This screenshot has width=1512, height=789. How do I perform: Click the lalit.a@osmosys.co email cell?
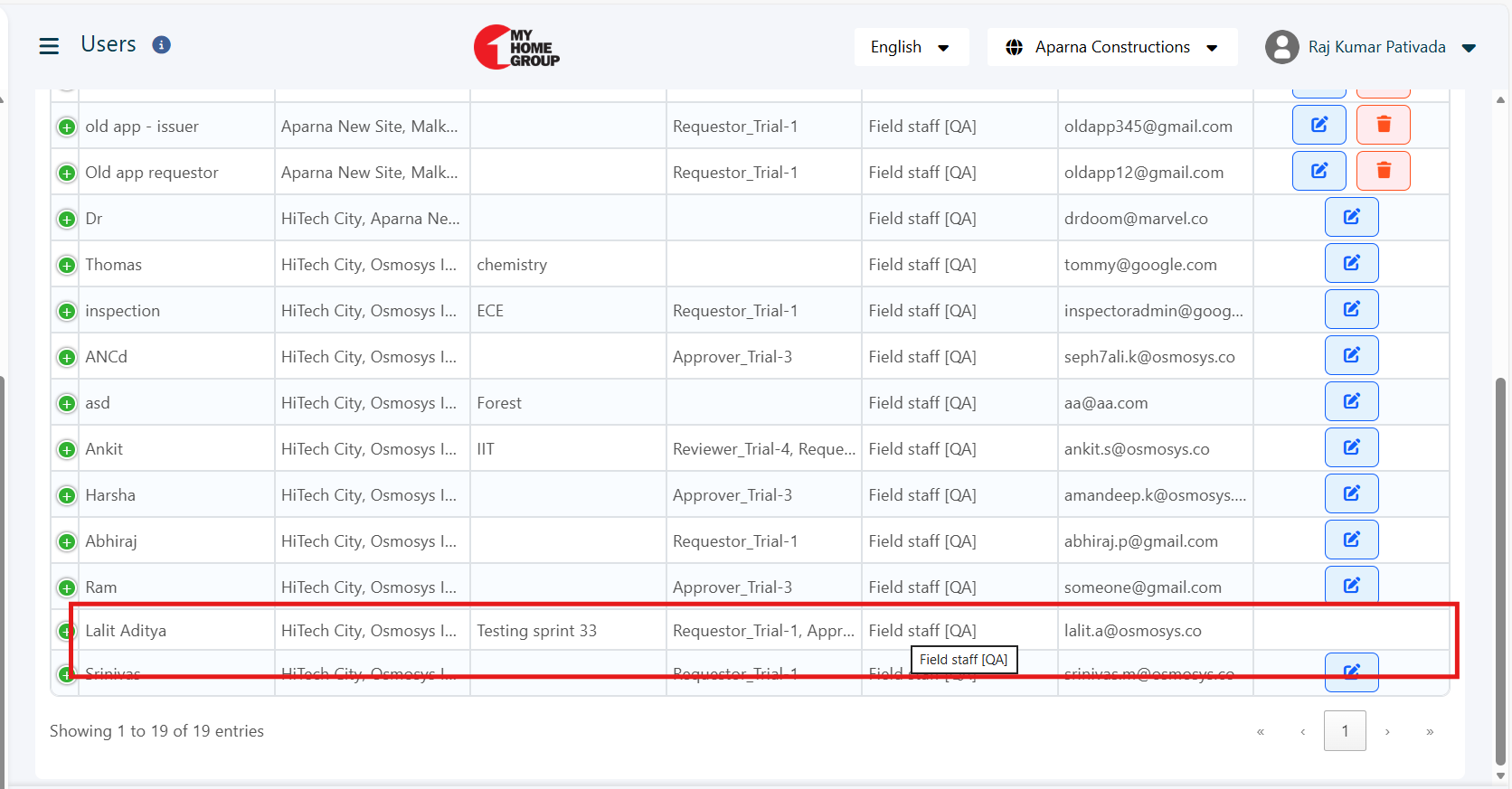tap(1133, 631)
